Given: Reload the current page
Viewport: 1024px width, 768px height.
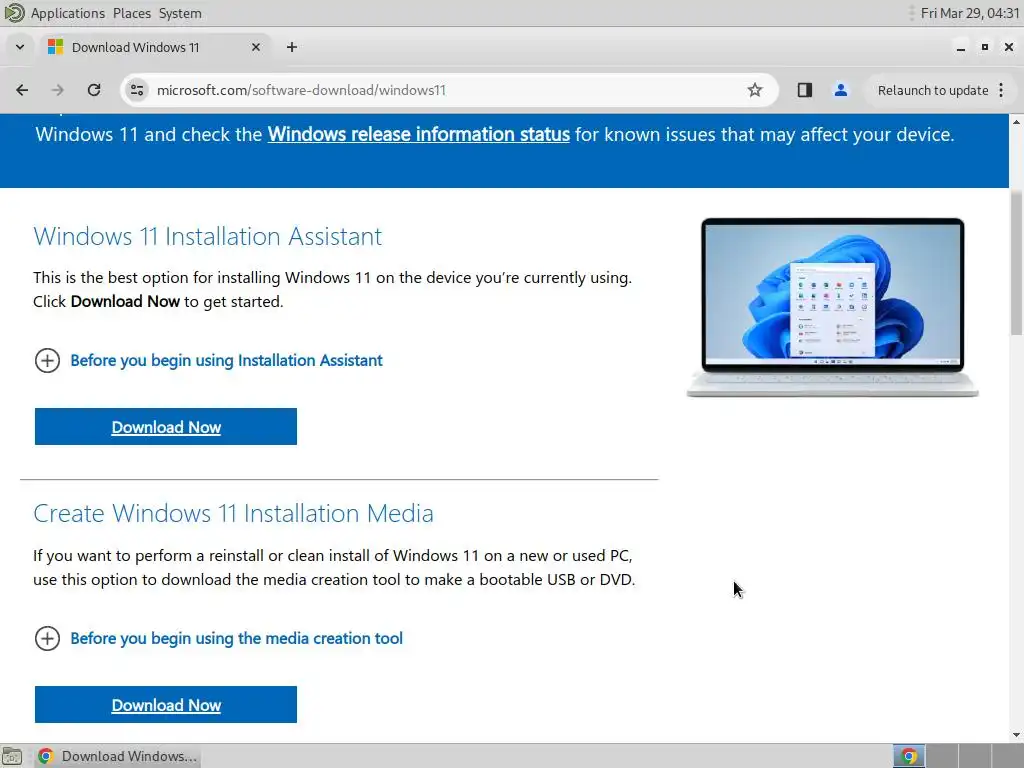Looking at the screenshot, I should coord(94,90).
